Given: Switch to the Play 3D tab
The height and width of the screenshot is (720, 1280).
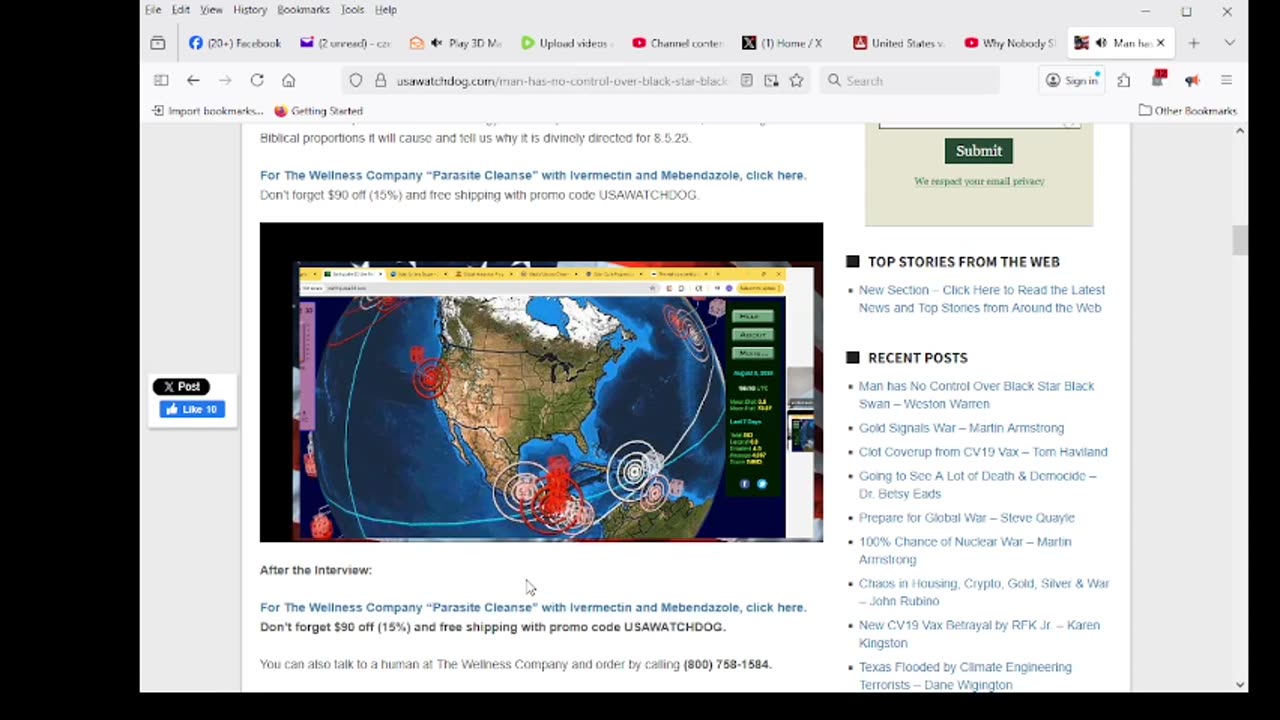Looking at the screenshot, I should [456, 43].
